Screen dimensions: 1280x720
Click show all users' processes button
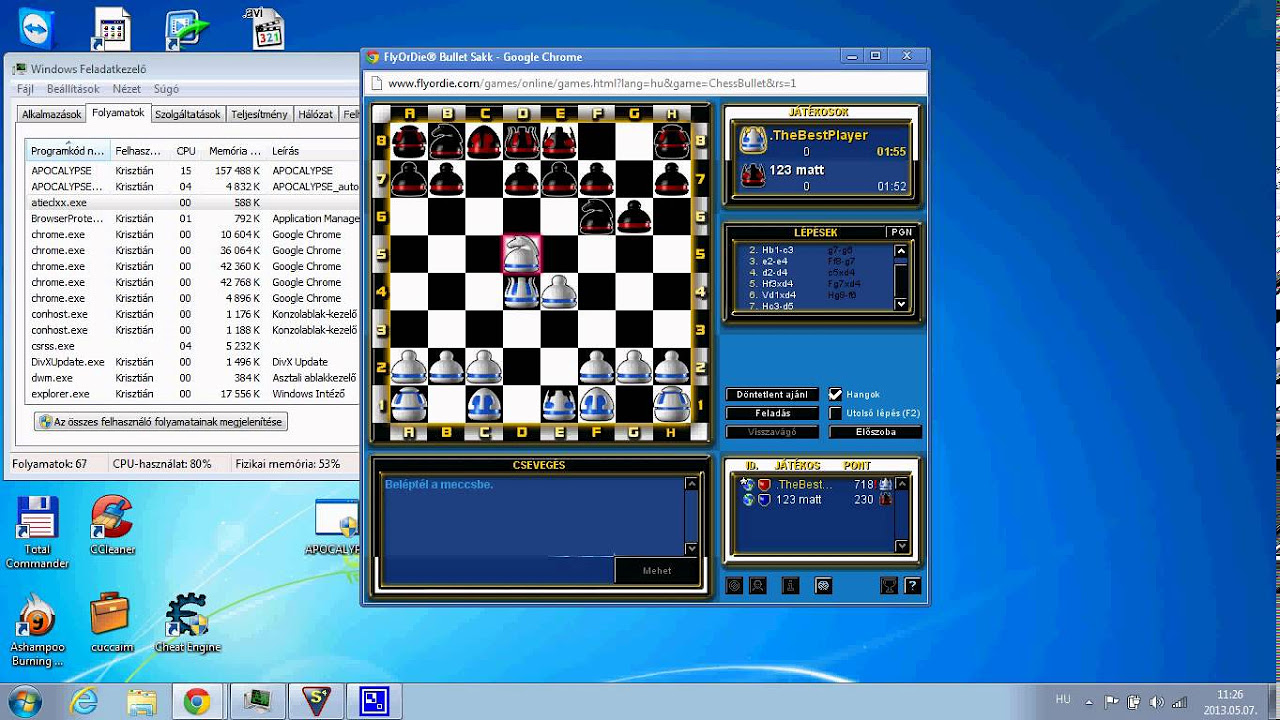161,422
